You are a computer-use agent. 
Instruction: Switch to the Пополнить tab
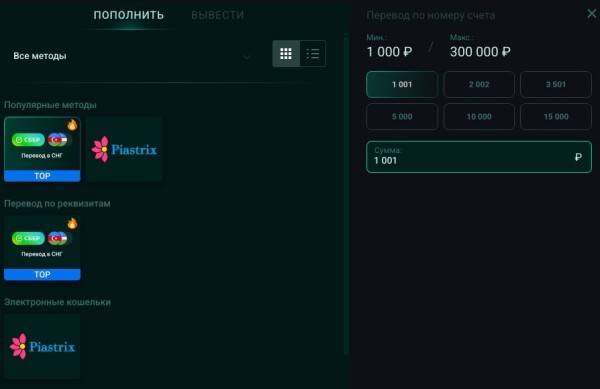pyautogui.click(x=129, y=15)
